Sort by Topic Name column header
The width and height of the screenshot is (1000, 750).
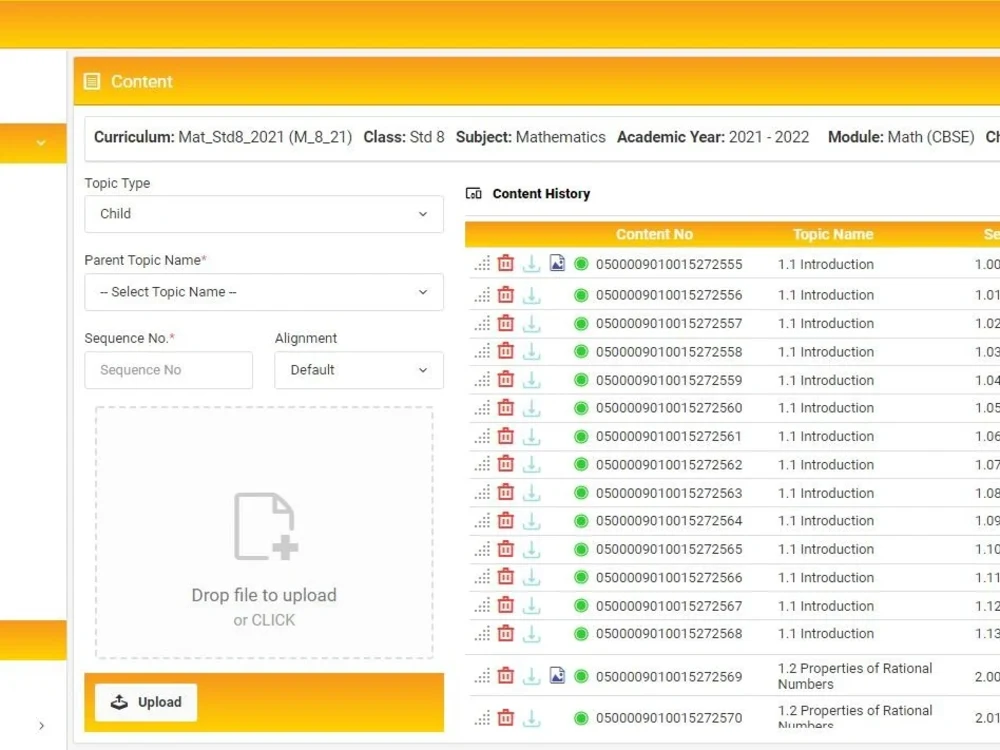pos(833,234)
